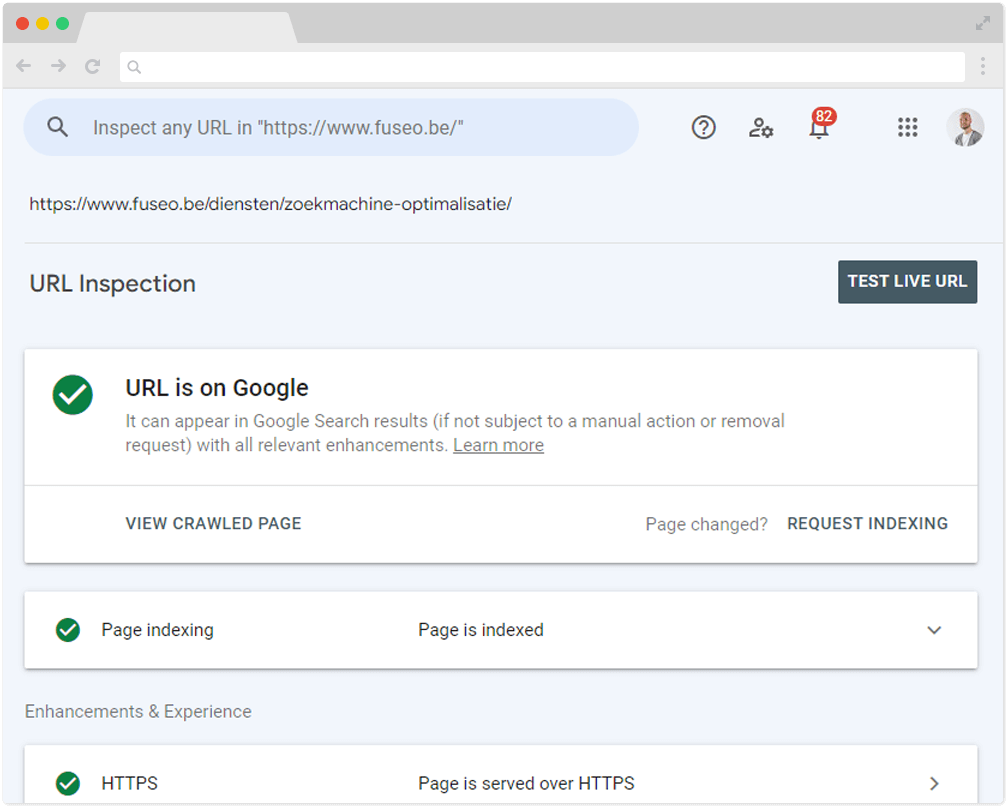
Task: Focus the browser address bar
Action: point(542,67)
